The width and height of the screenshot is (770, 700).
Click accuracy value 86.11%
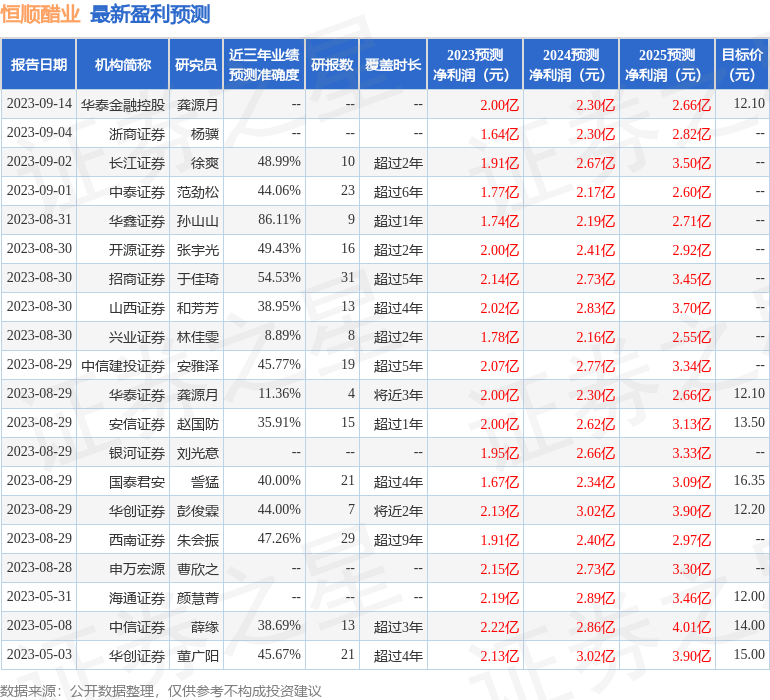(279, 220)
